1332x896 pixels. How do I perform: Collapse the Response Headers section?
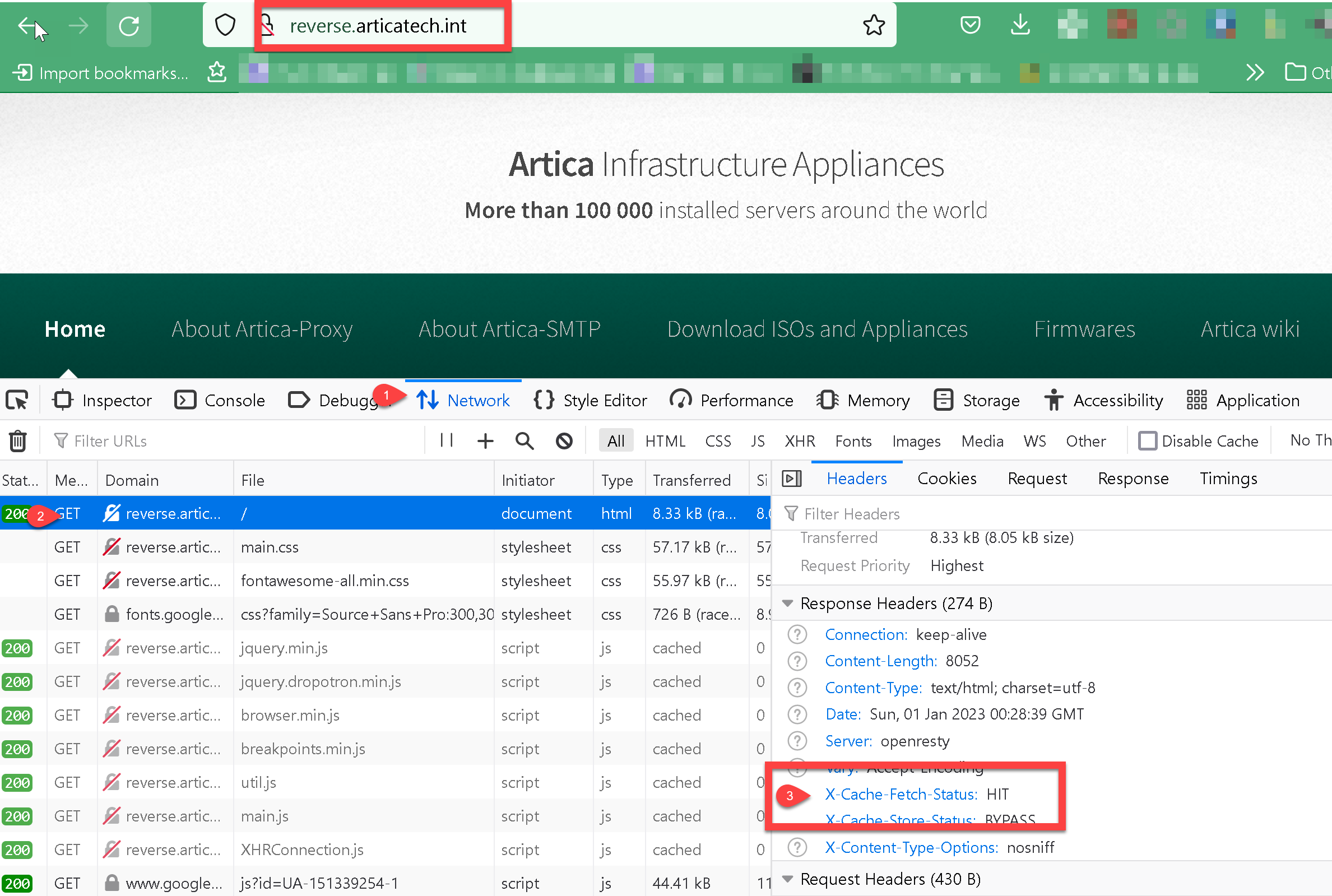click(x=788, y=604)
